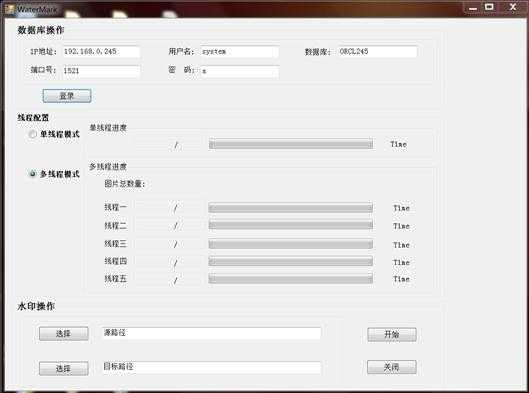This screenshot has width=529, height=393.
Task: Click the 目标路径 text field
Action: 211,367
